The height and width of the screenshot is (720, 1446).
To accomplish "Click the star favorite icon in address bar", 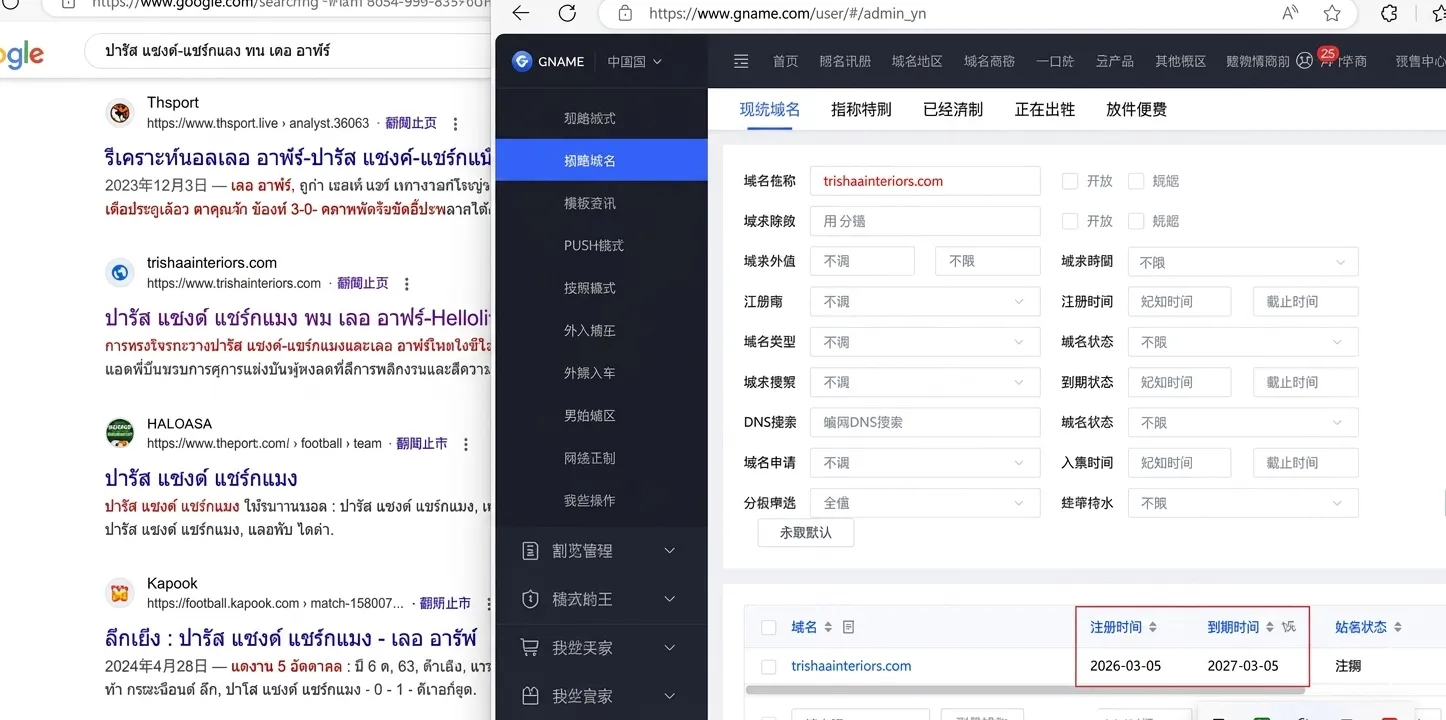I will (x=1332, y=13).
